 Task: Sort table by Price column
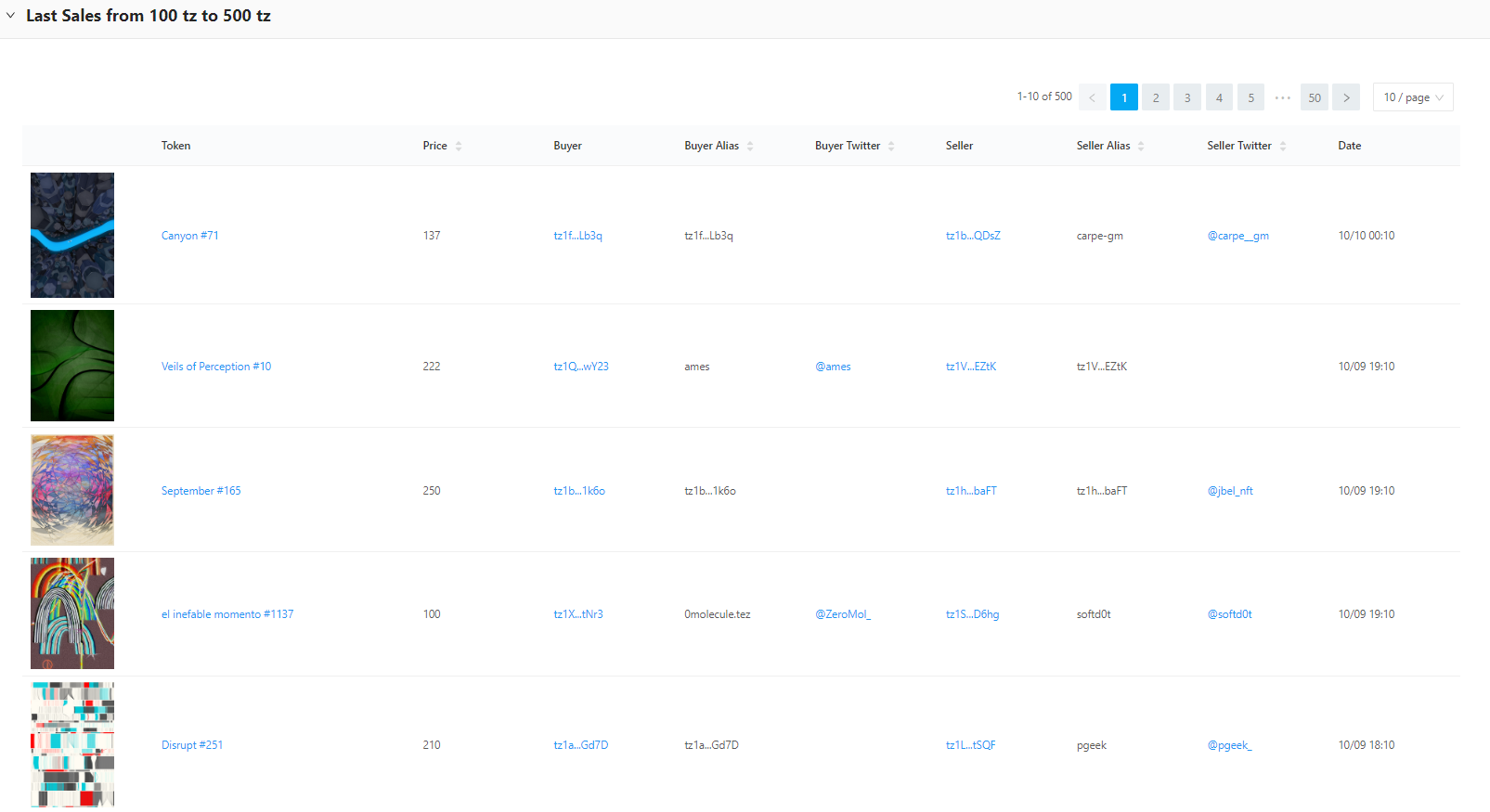click(458, 146)
